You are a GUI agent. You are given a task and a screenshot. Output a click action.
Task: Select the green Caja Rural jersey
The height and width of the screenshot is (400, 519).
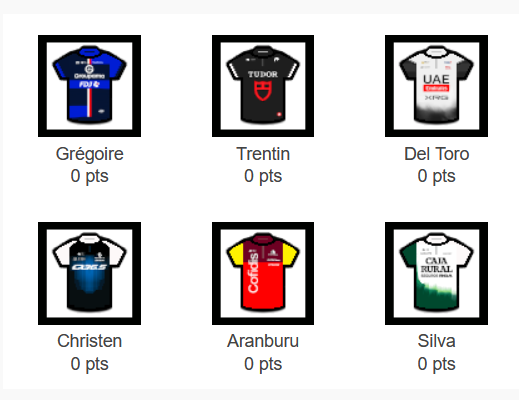436,273
